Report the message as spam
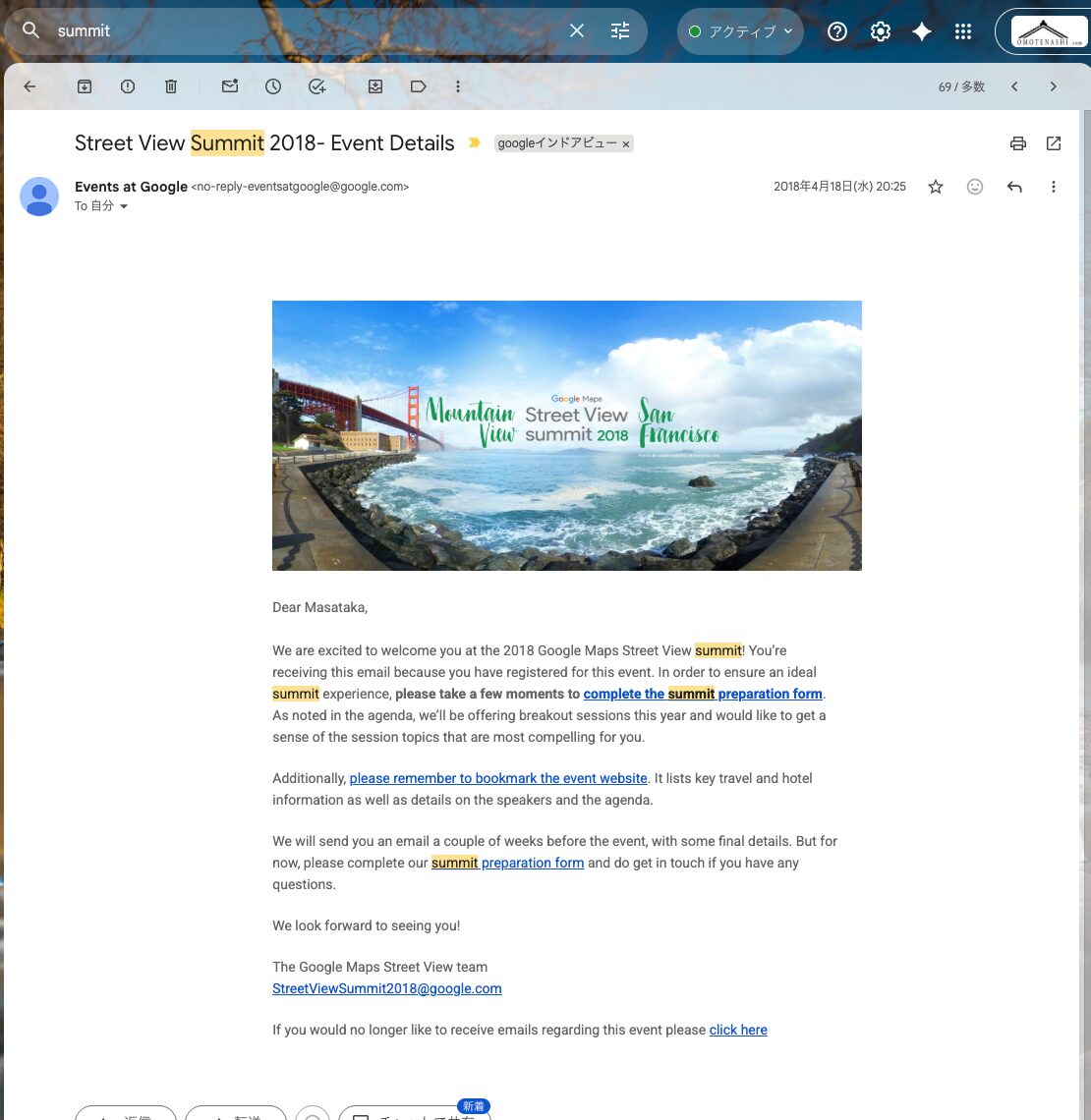The image size is (1091, 1120). point(128,86)
